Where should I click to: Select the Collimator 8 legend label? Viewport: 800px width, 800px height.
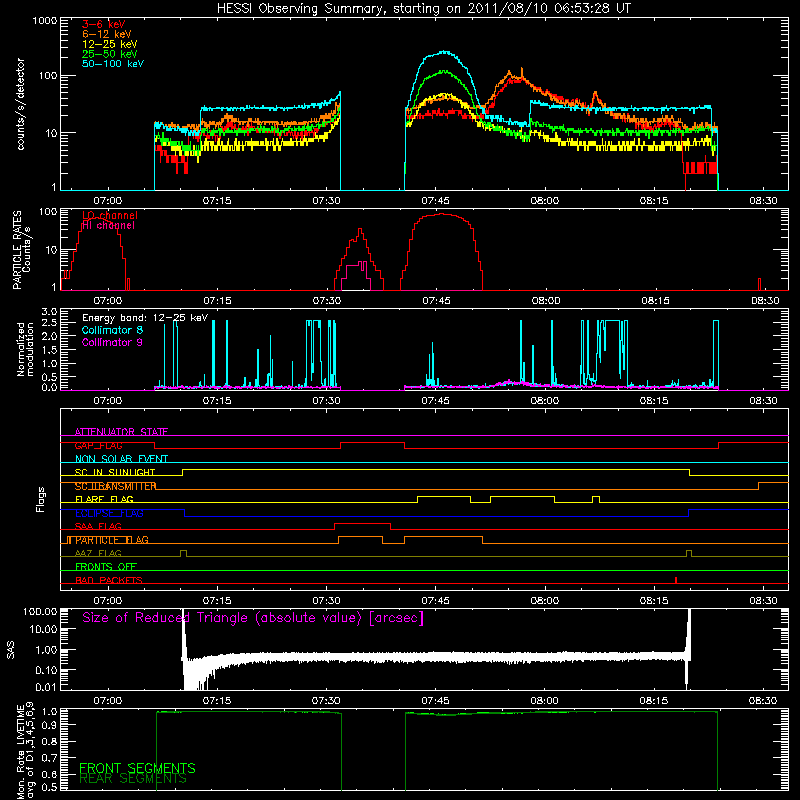tap(112, 330)
